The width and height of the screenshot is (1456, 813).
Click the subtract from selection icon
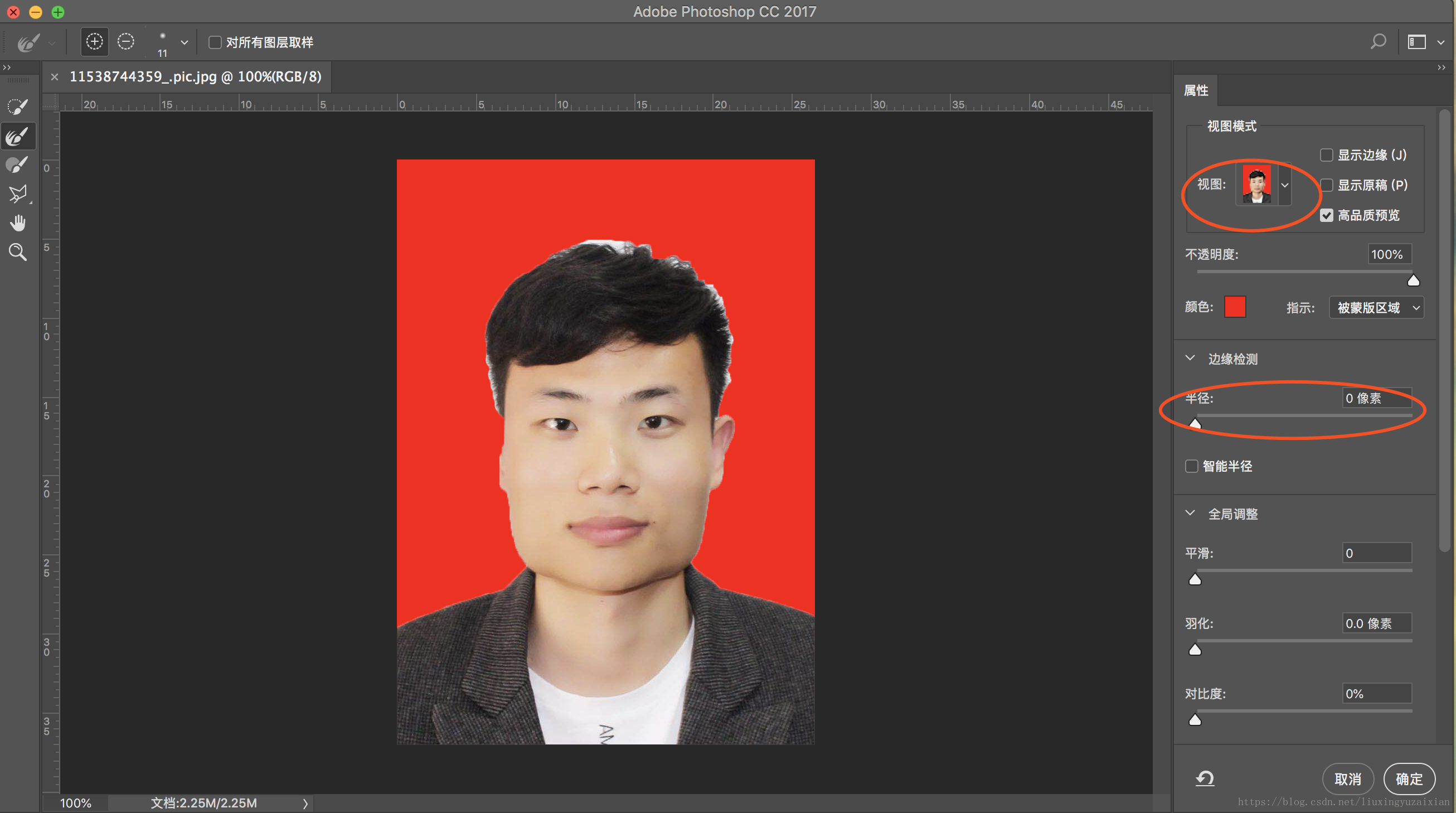tap(125, 42)
